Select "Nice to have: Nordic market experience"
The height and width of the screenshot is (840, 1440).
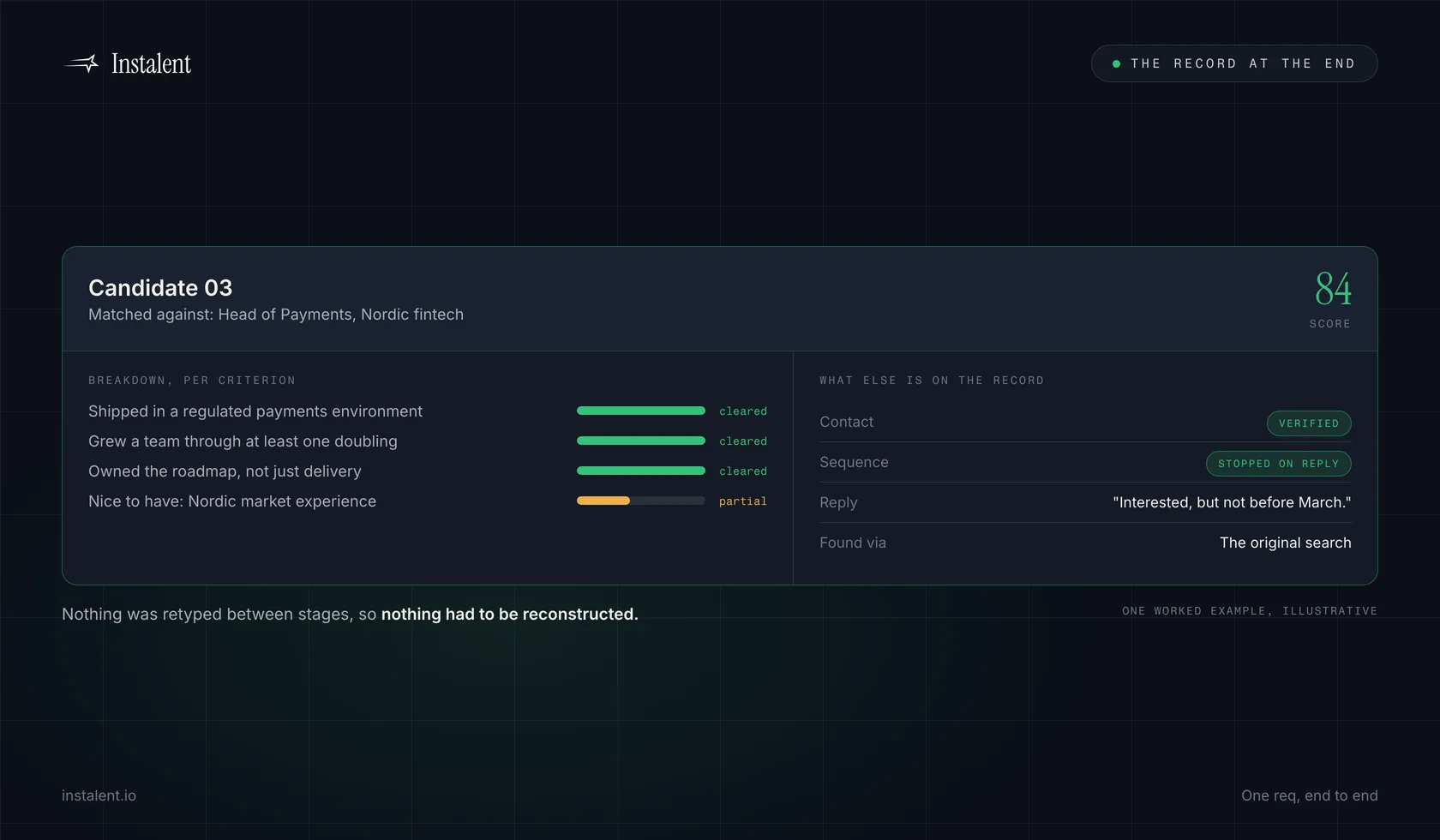pos(232,501)
